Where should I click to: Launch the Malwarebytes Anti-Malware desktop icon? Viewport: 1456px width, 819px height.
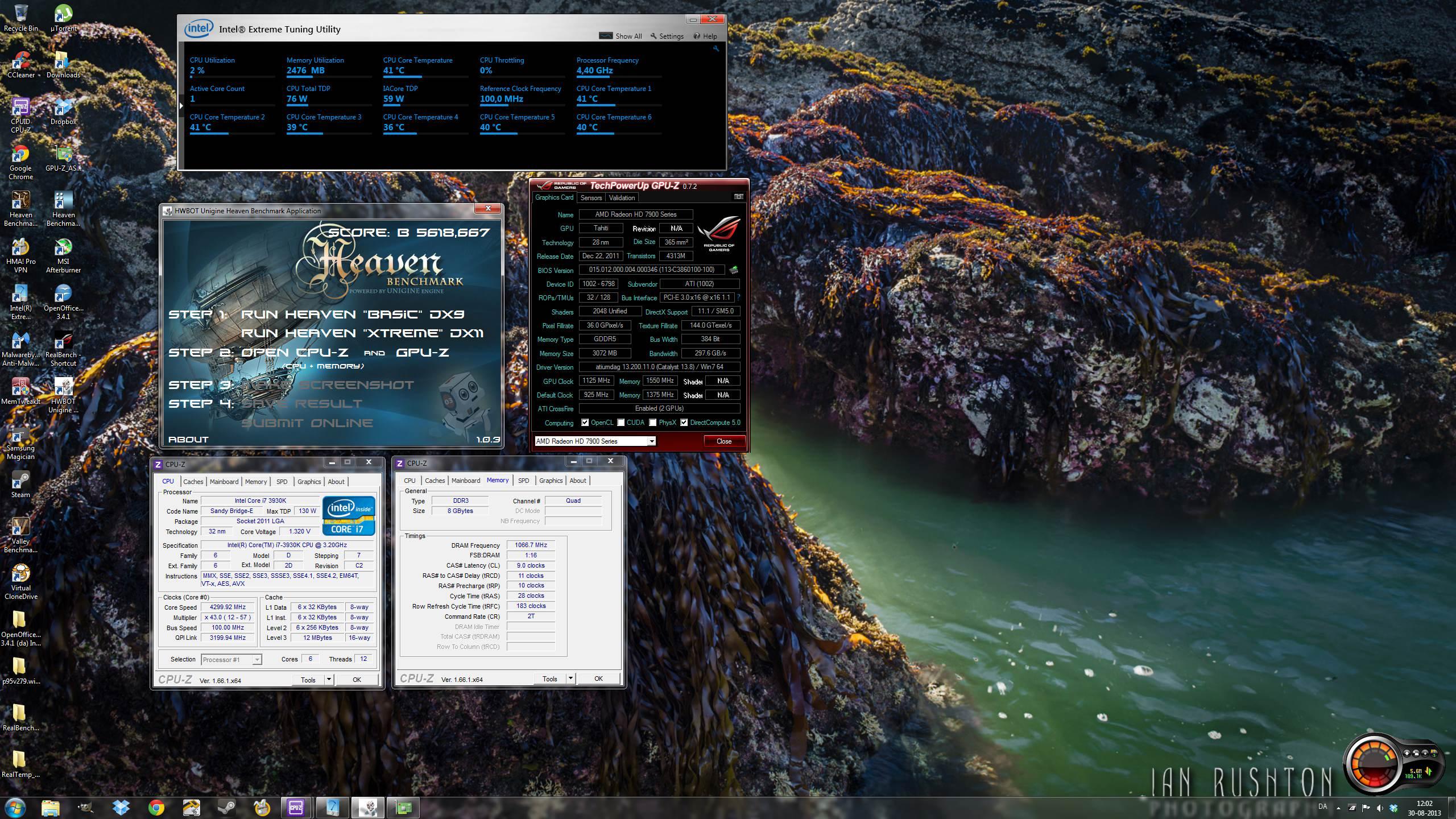pos(20,349)
